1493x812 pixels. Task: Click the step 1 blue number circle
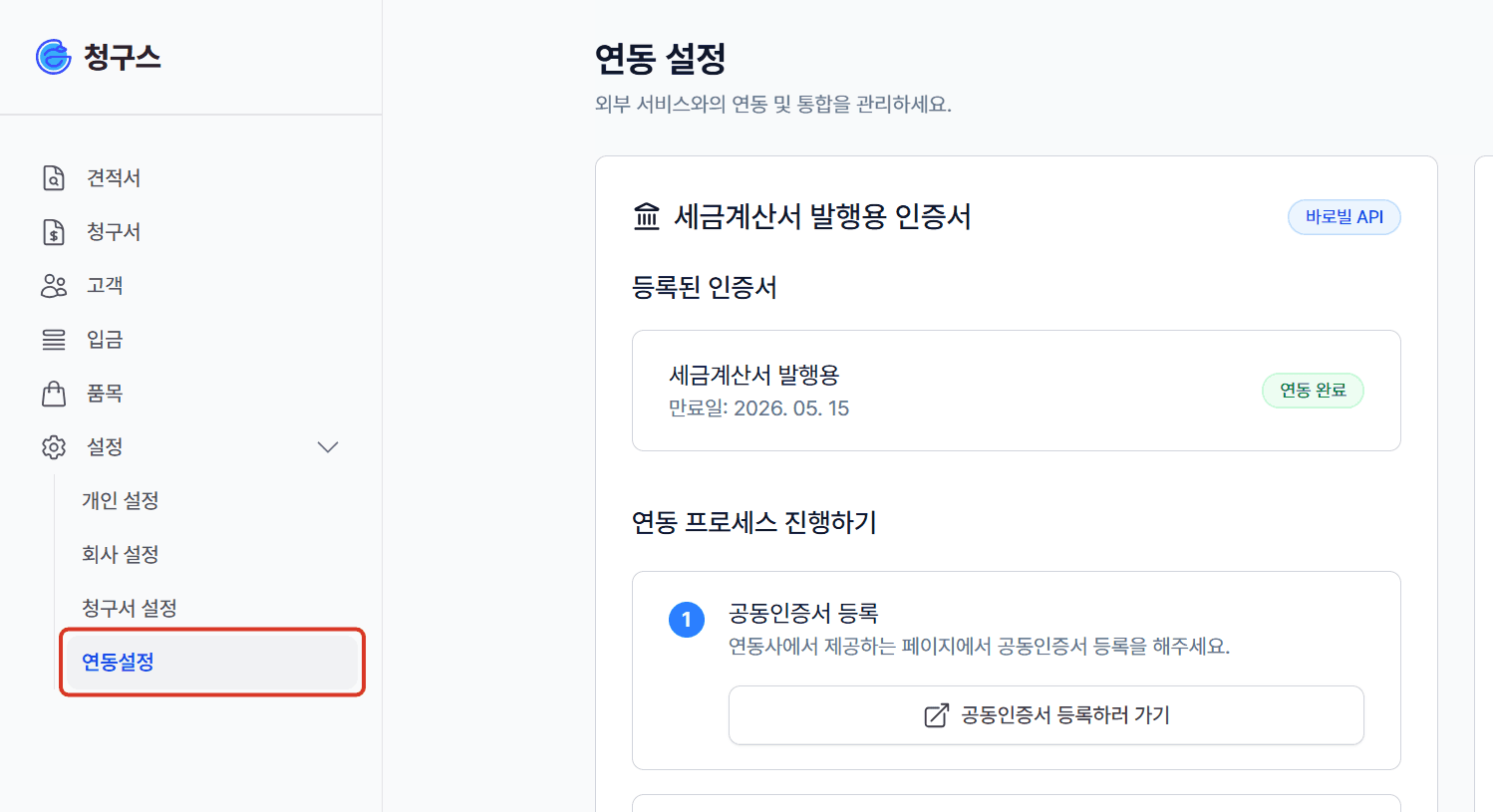click(x=687, y=620)
